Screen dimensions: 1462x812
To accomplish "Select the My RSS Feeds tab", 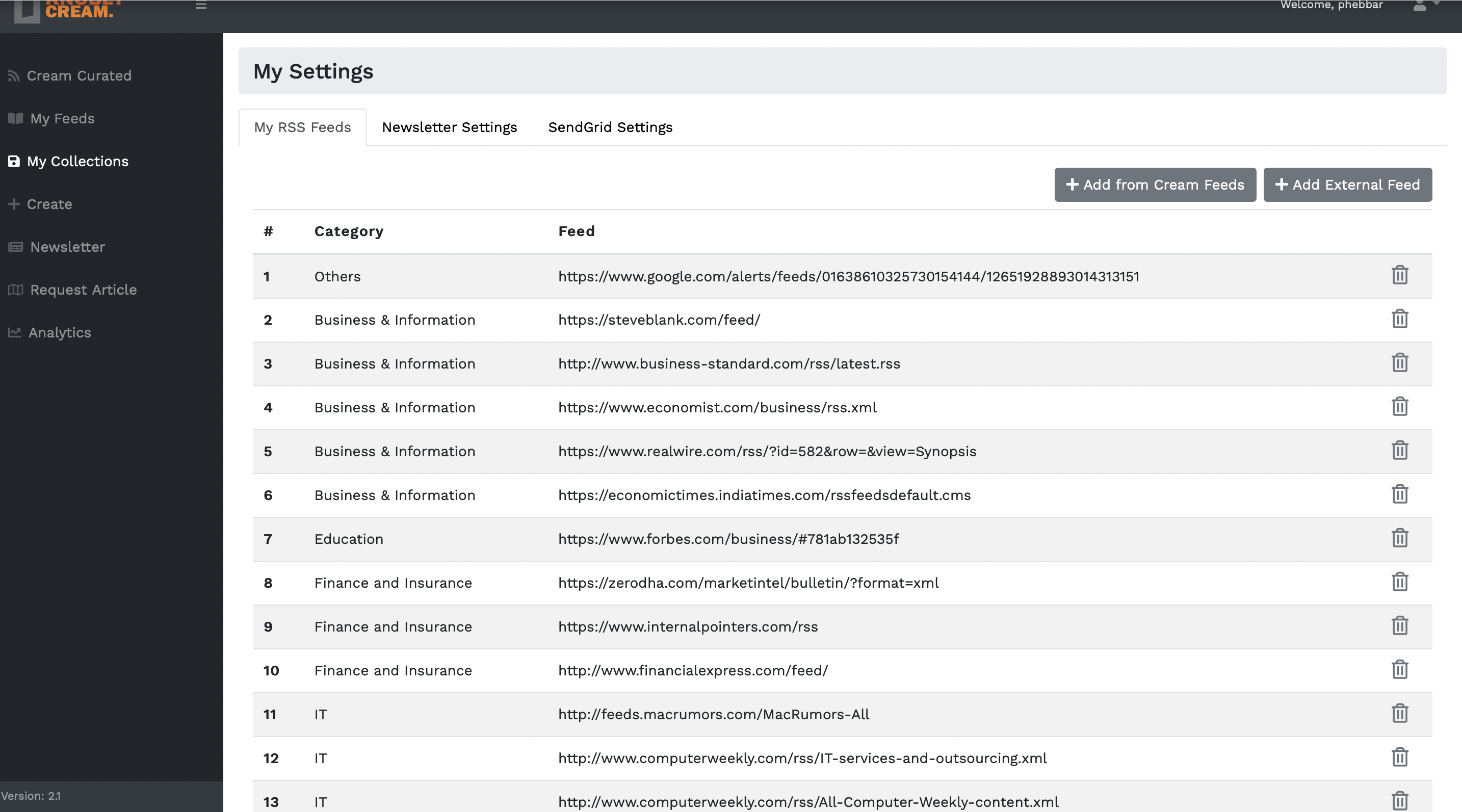I will pos(302,127).
